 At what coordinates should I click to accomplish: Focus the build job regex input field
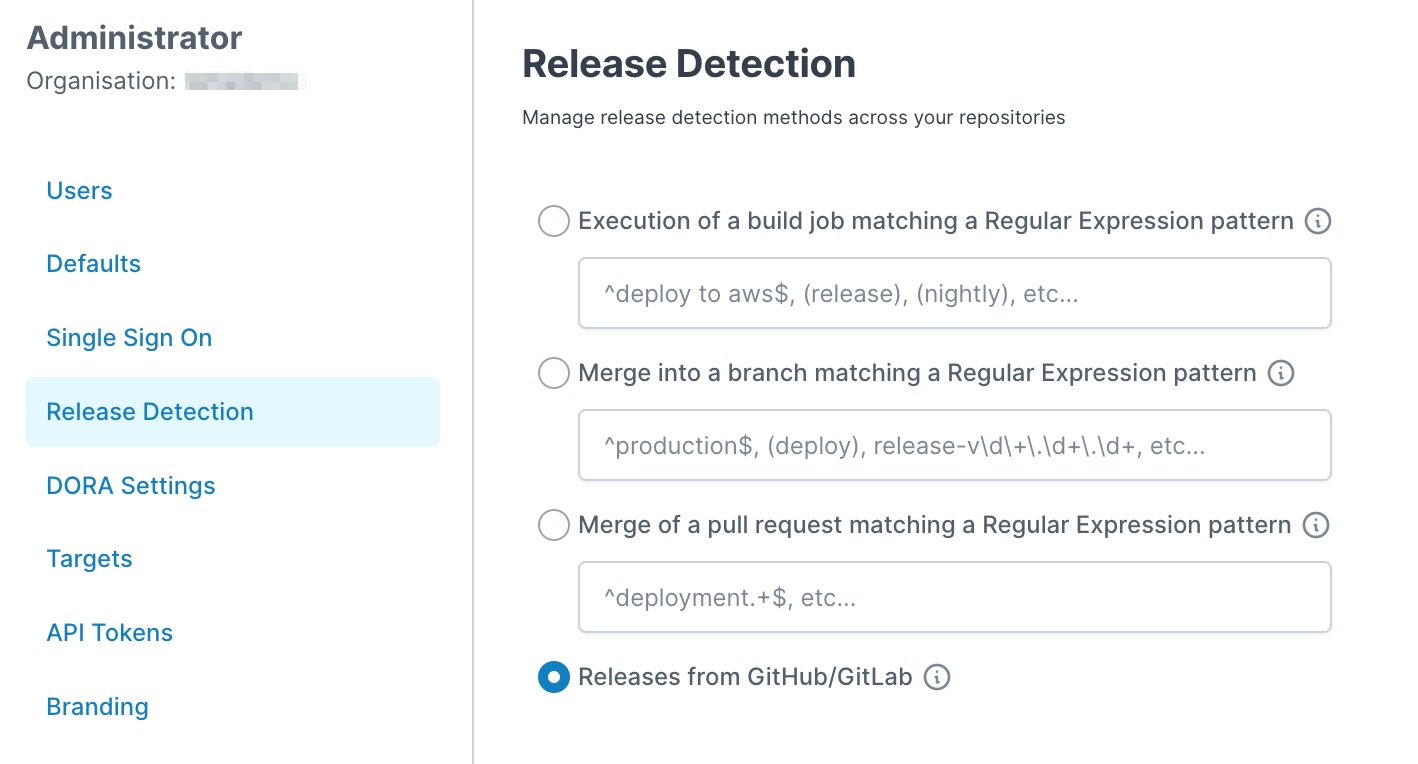click(954, 293)
